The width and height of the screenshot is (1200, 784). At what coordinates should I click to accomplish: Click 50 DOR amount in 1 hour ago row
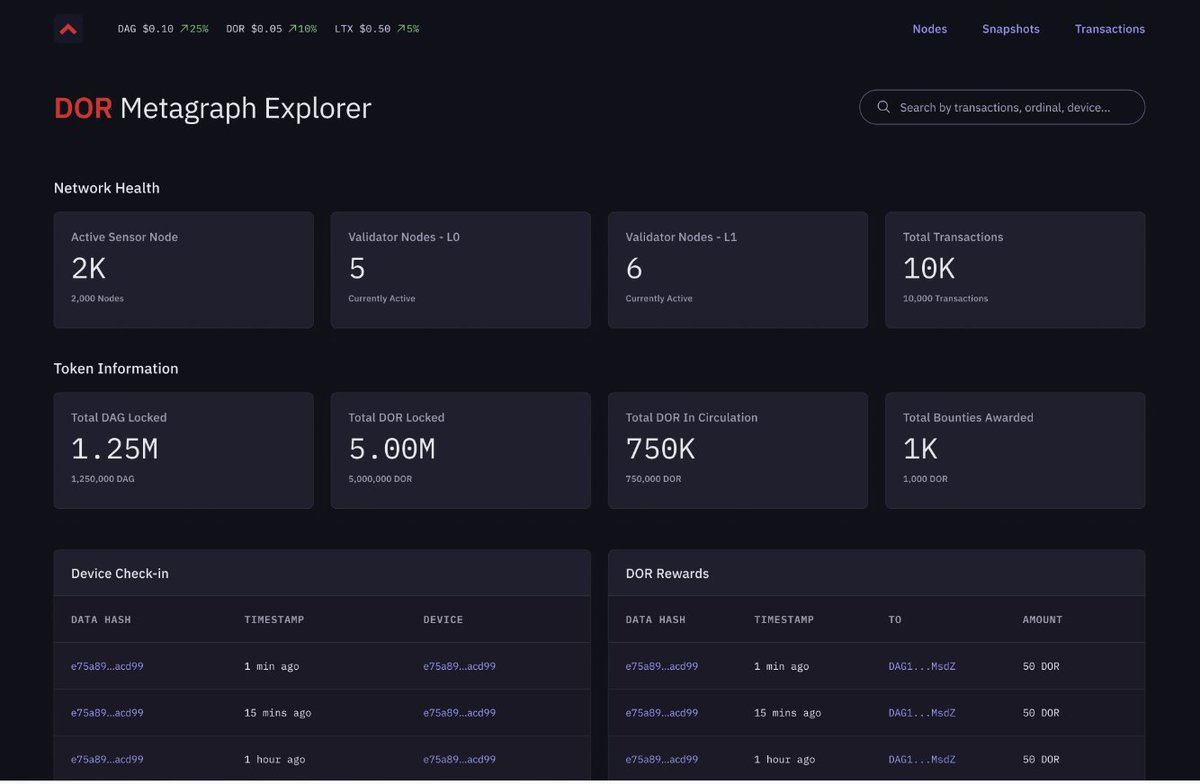pyautogui.click(x=1041, y=760)
